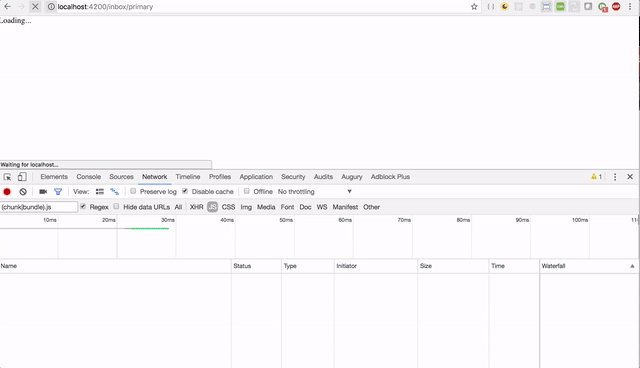Uncheck the Regex filter option

(x=83, y=206)
